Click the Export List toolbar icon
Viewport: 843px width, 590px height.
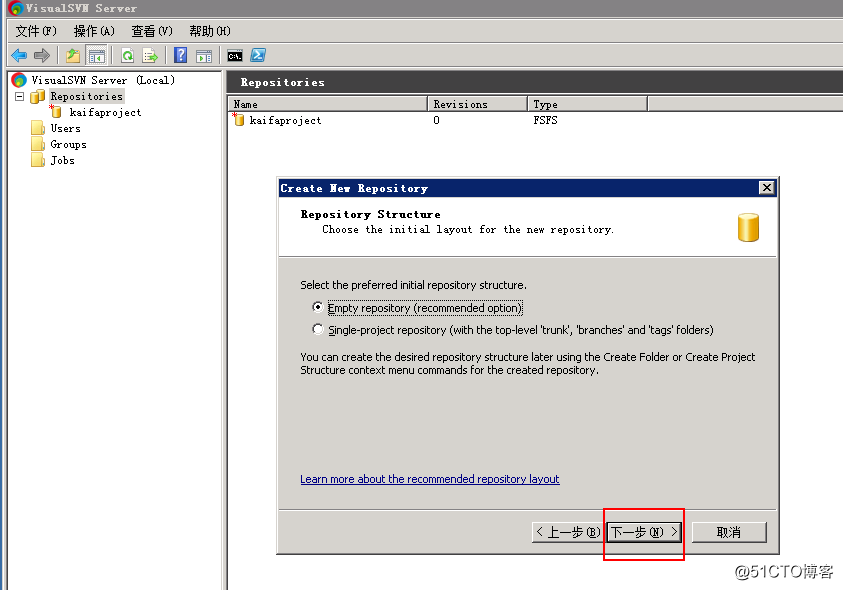click(x=150, y=55)
